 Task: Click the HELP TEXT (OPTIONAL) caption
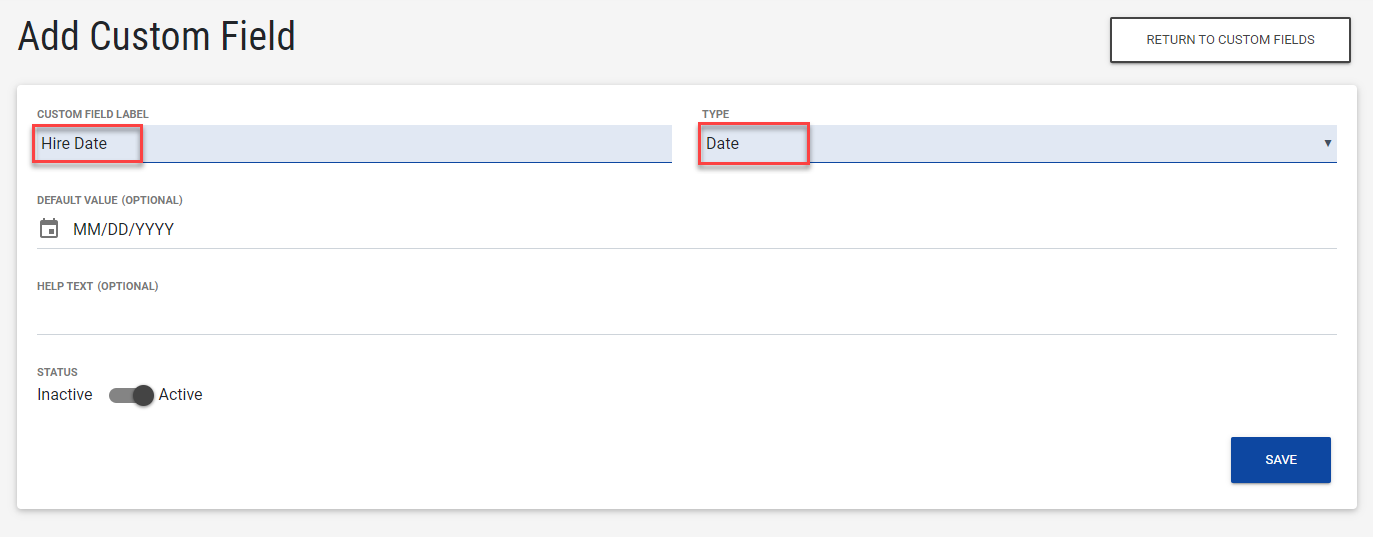pos(98,286)
